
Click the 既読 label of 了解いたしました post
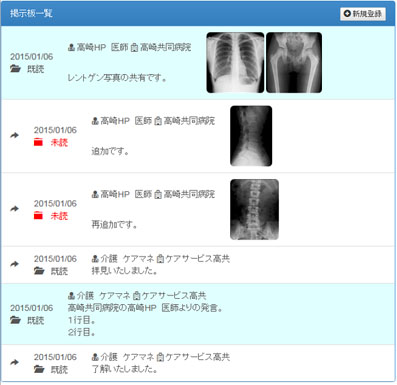pyautogui.click(x=59, y=369)
